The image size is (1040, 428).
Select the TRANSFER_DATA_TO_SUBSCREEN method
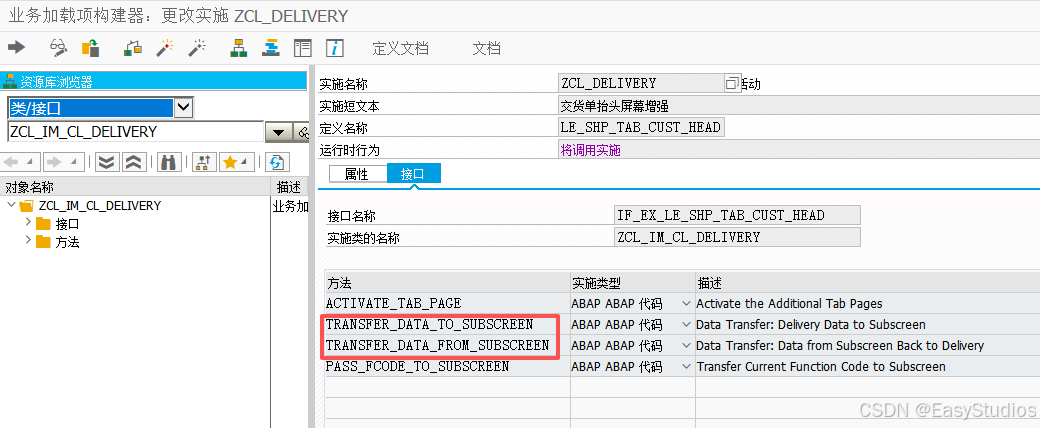tap(429, 324)
